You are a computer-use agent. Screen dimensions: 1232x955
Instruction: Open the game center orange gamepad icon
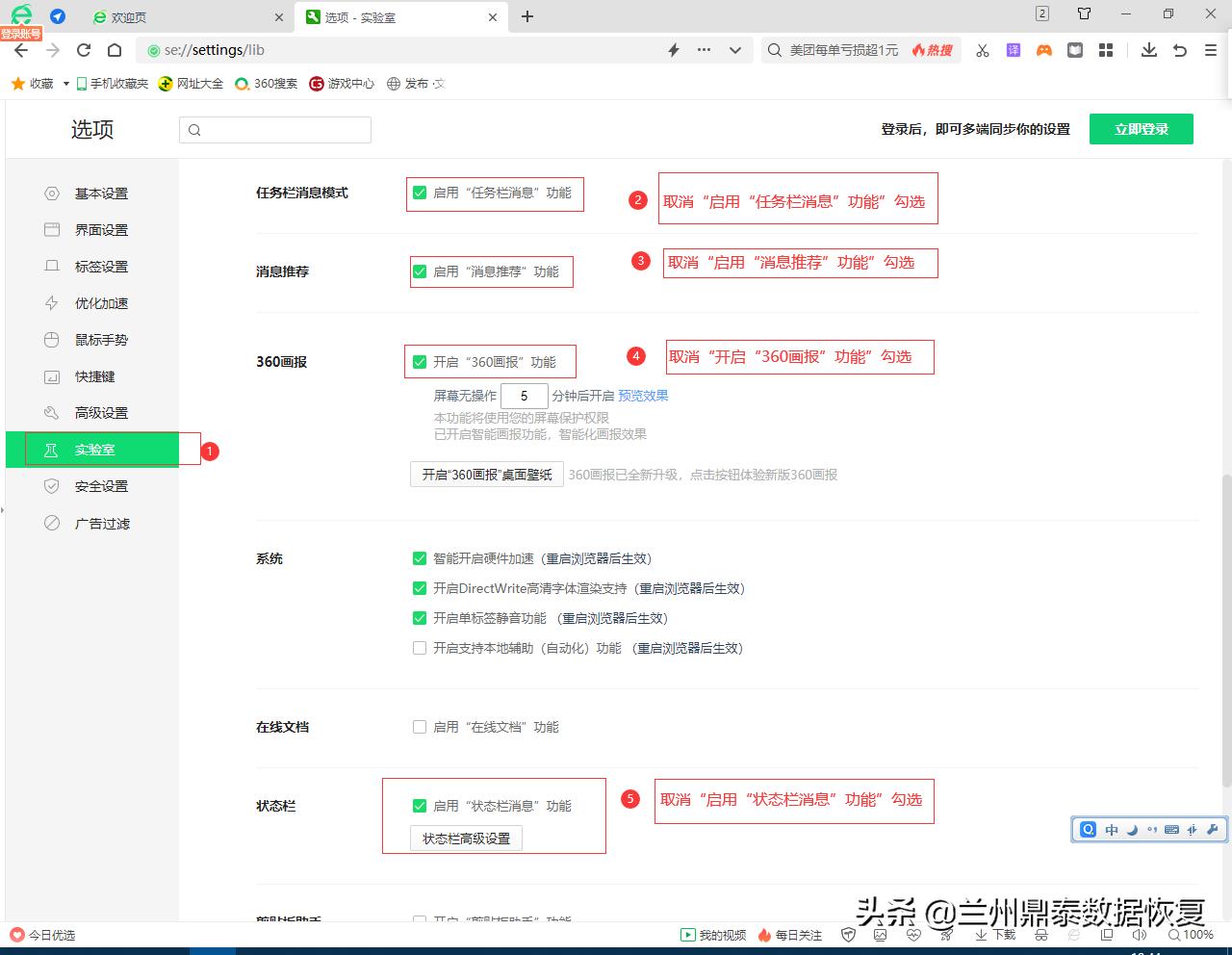pyautogui.click(x=1043, y=49)
